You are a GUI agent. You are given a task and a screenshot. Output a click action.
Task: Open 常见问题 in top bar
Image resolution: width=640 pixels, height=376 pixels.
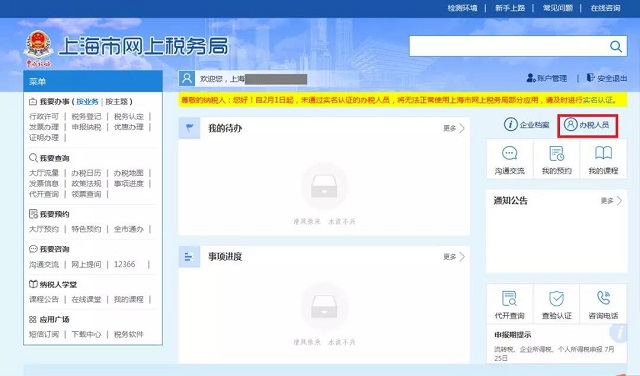point(558,8)
